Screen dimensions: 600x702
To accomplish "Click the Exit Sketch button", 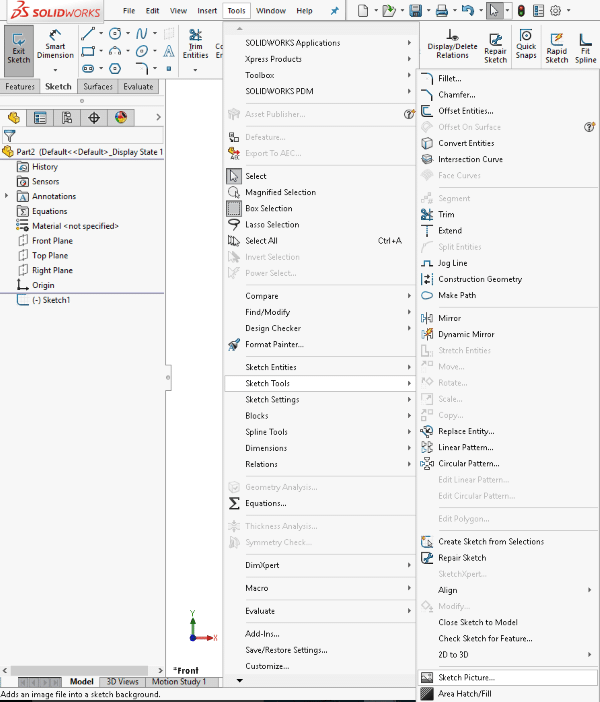I will click(19, 51).
